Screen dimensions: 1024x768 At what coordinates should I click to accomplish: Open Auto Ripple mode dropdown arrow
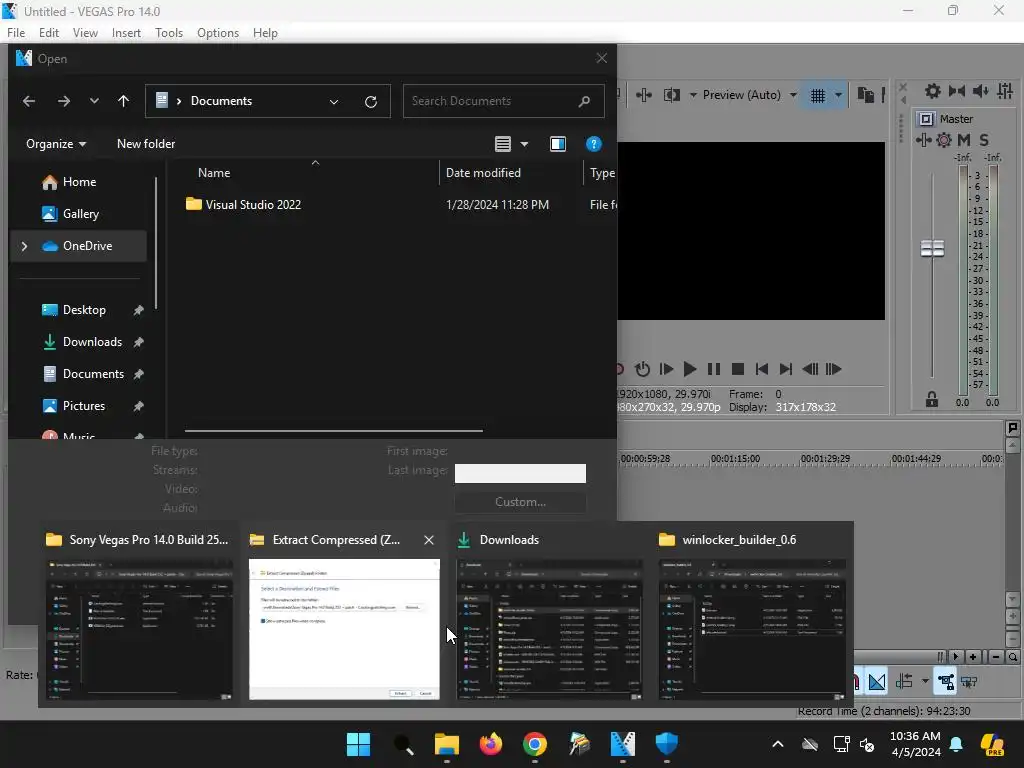point(925,682)
